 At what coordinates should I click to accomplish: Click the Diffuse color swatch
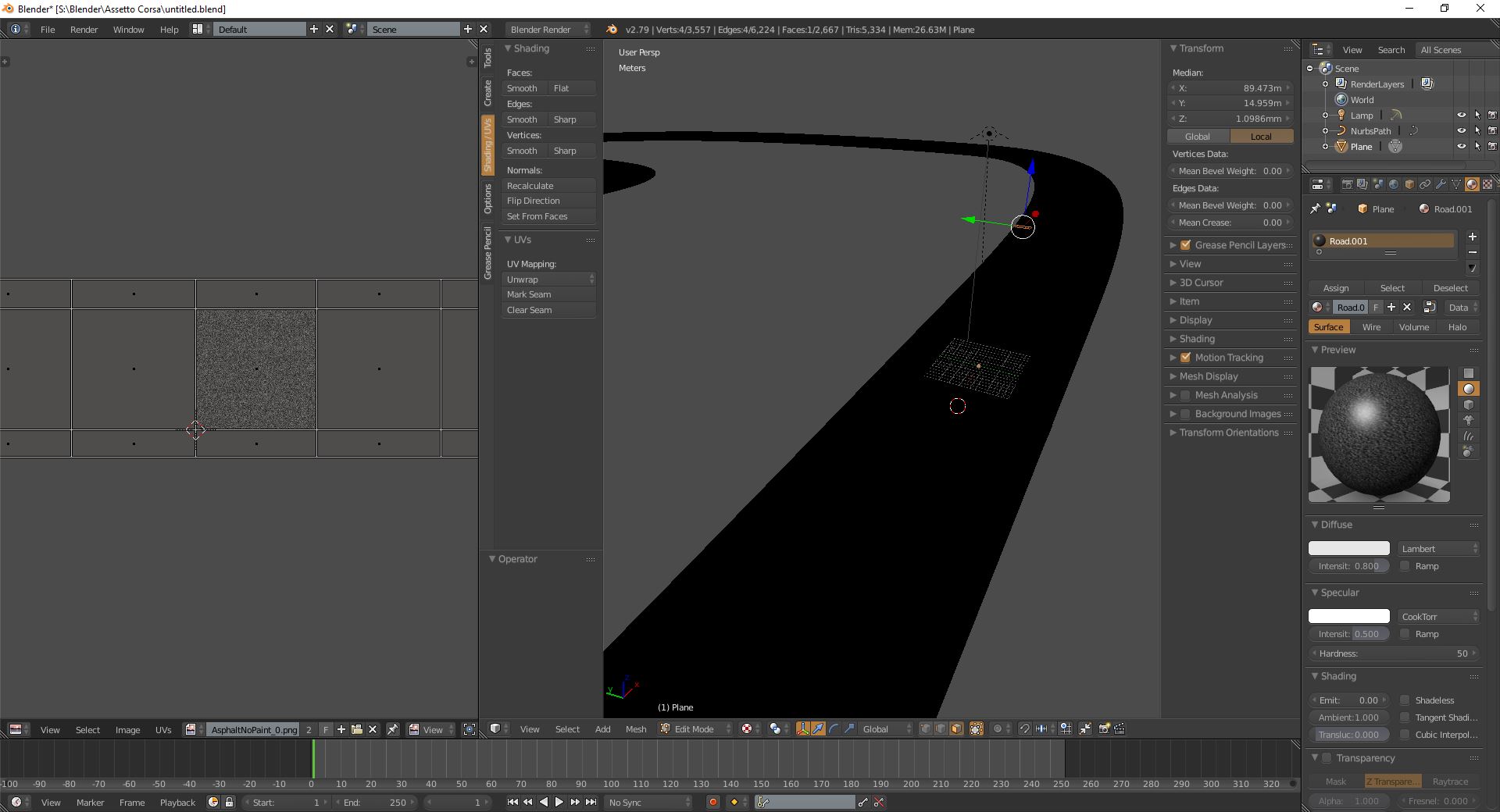[1349, 548]
